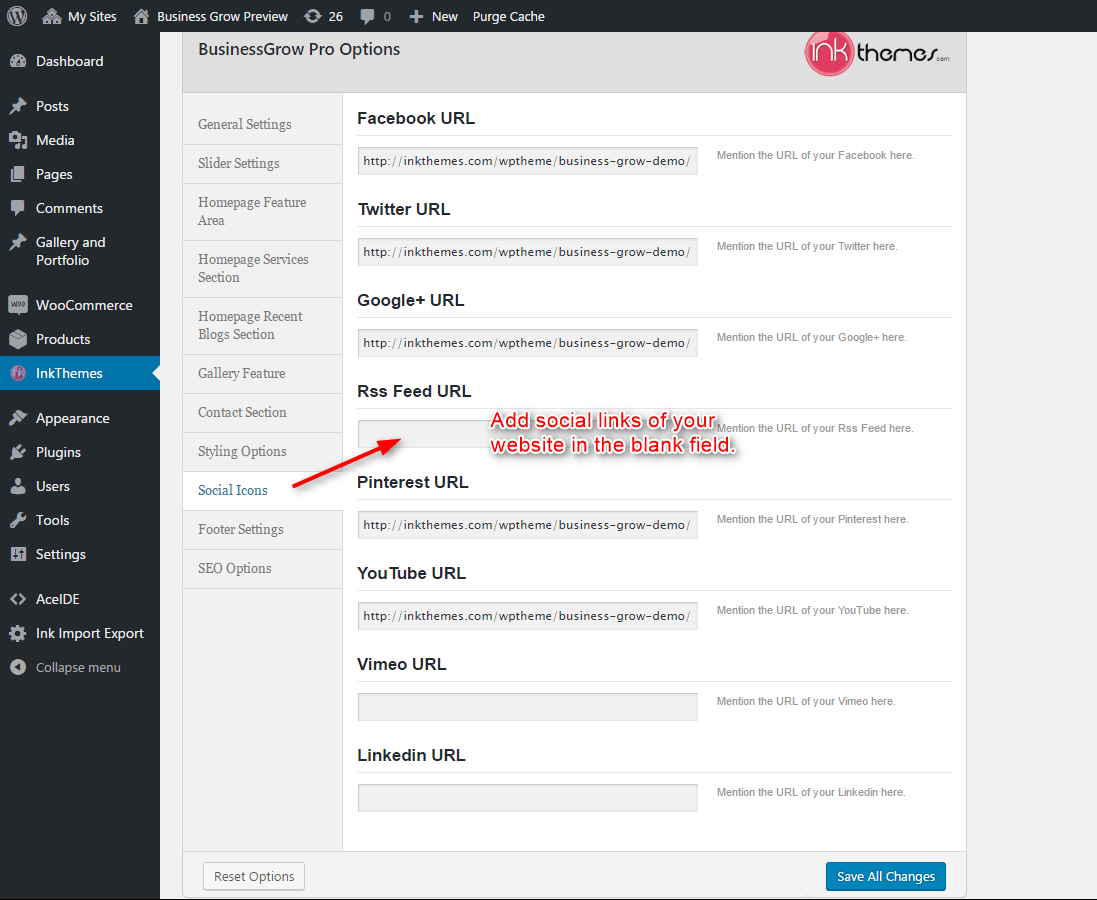Click the Tools wrench icon
The height and width of the screenshot is (900, 1097).
pos(18,520)
